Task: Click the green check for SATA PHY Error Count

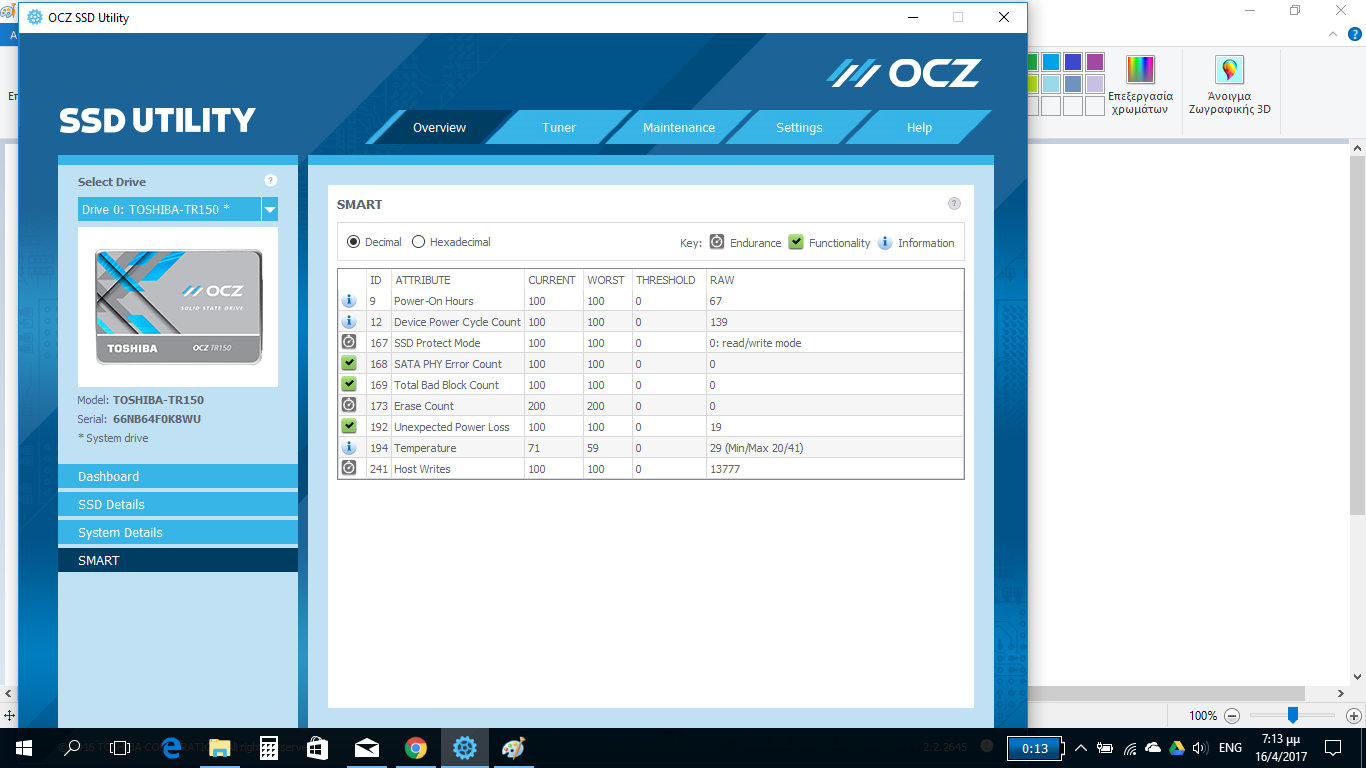Action: tap(349, 364)
